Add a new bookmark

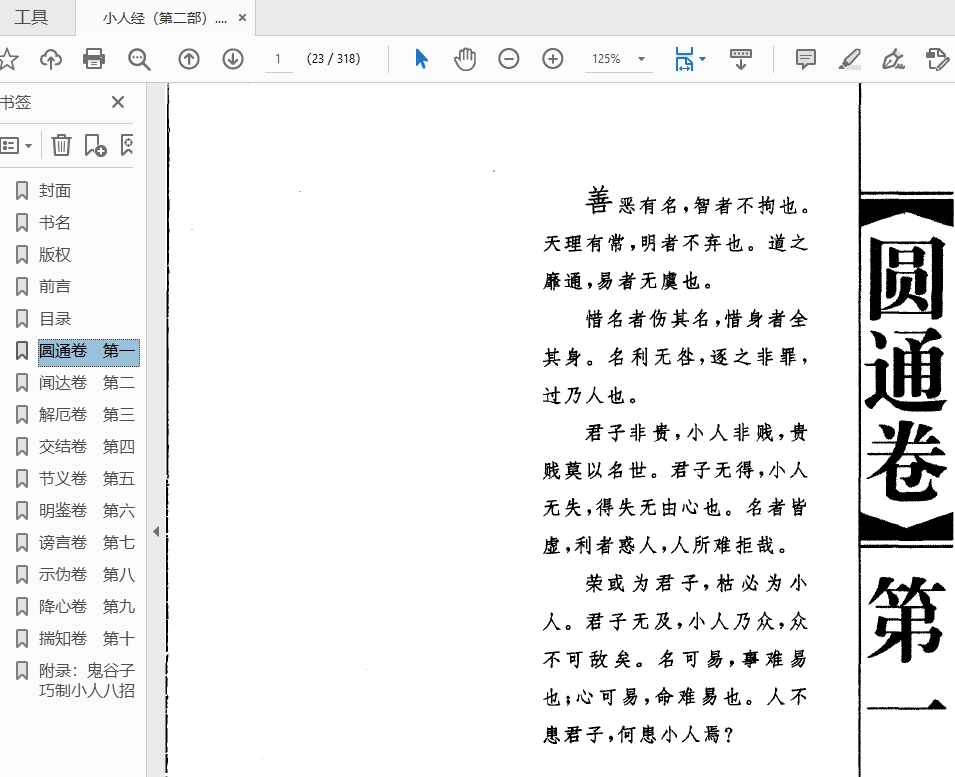(x=95, y=145)
